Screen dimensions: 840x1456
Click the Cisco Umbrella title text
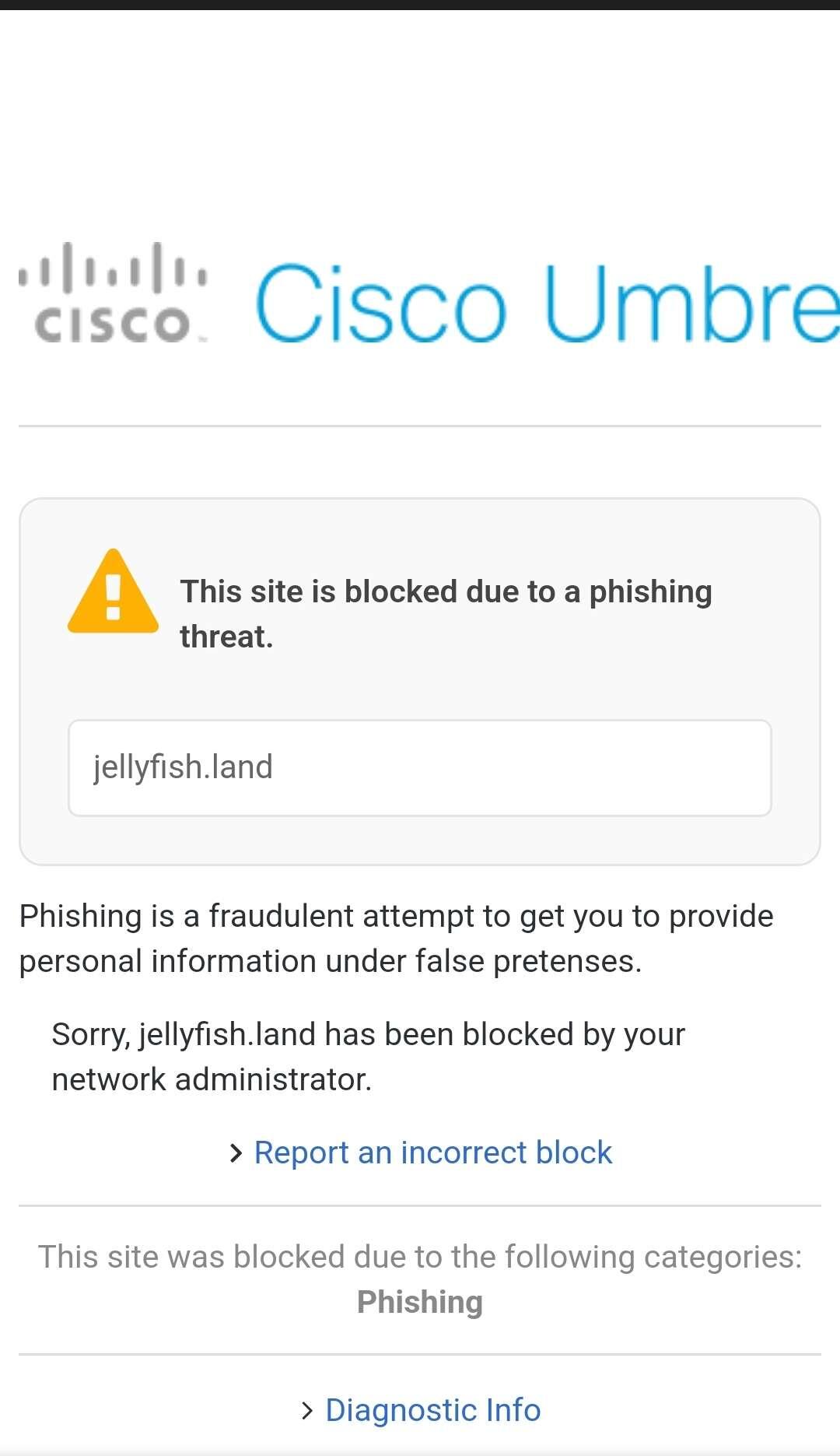tap(548, 303)
